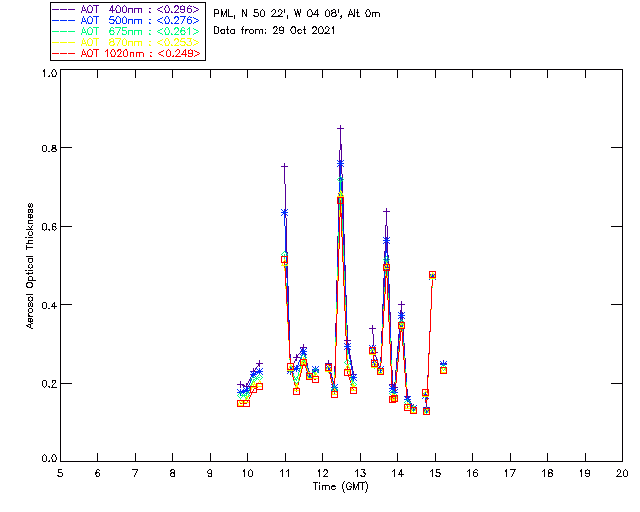
Task: Click the red square marker near 15:00 at 0.48
Action: [x=432, y=275]
